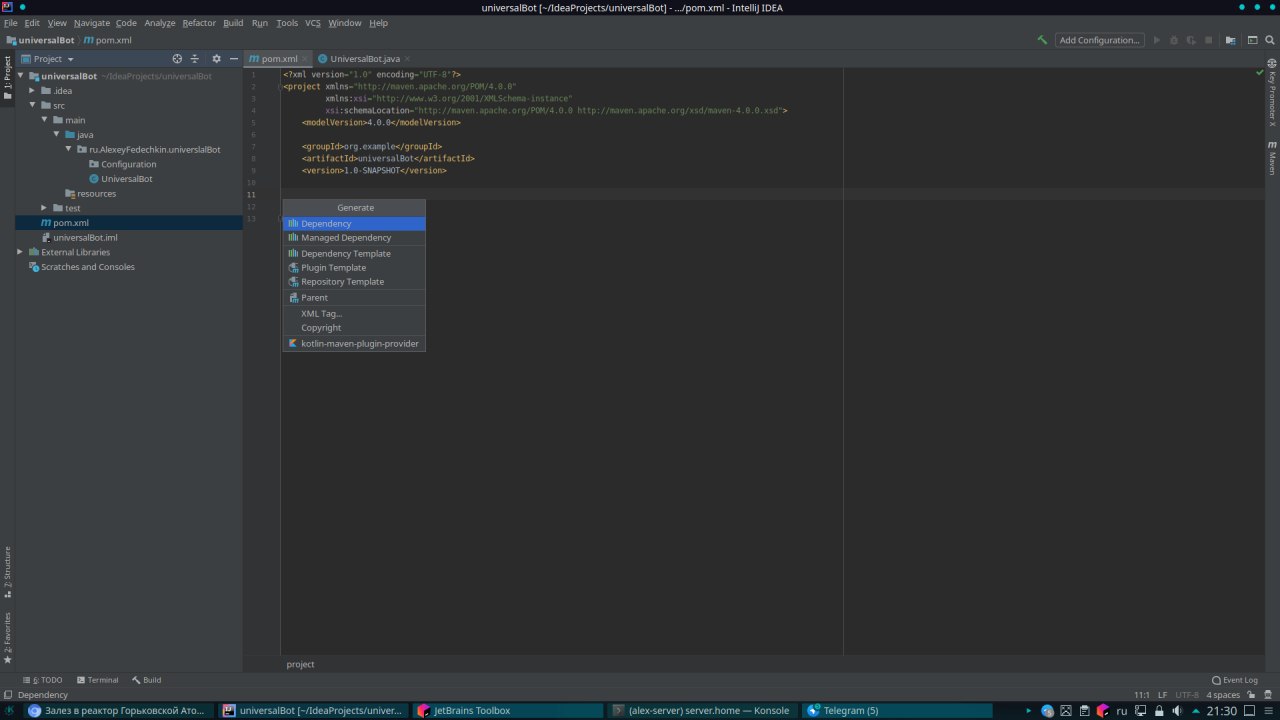Image resolution: width=1280 pixels, height=720 pixels.
Task: Collapse universalBot root project node
Action: [20, 76]
